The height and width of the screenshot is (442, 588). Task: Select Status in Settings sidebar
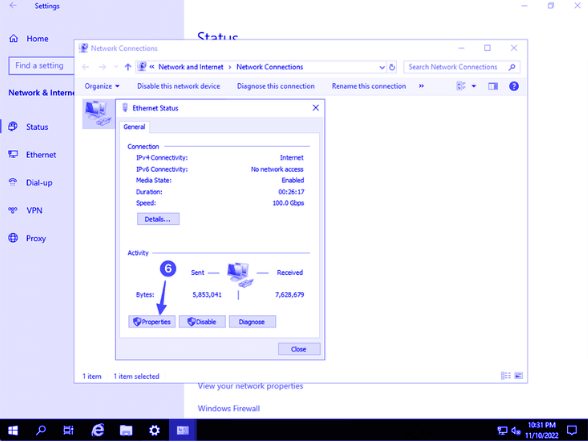(x=37, y=127)
